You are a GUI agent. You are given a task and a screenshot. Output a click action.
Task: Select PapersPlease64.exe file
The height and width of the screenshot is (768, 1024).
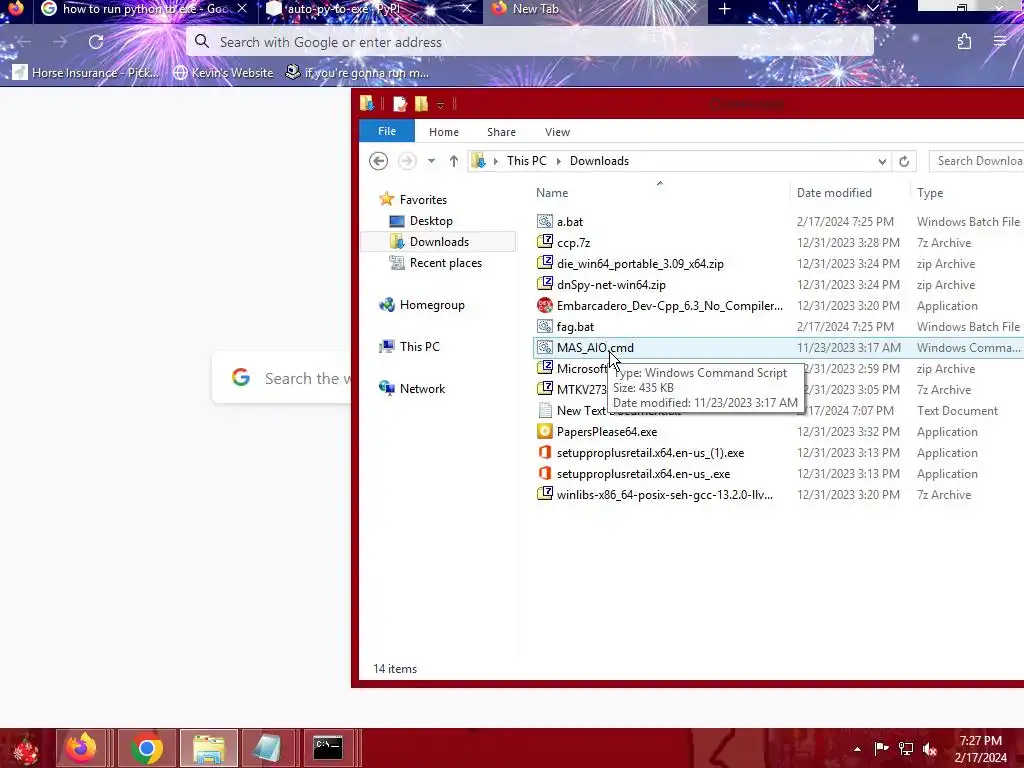point(607,432)
